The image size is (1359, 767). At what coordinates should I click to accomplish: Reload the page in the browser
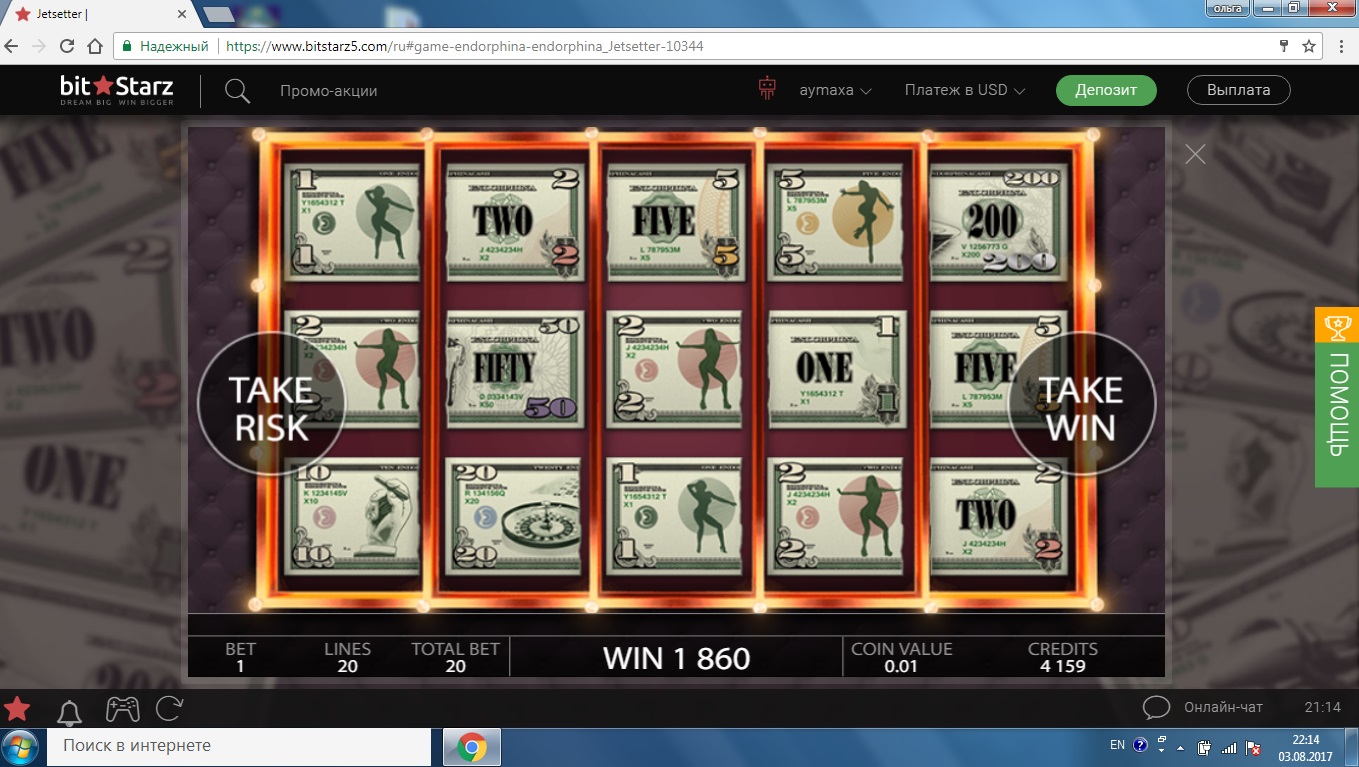click(67, 46)
